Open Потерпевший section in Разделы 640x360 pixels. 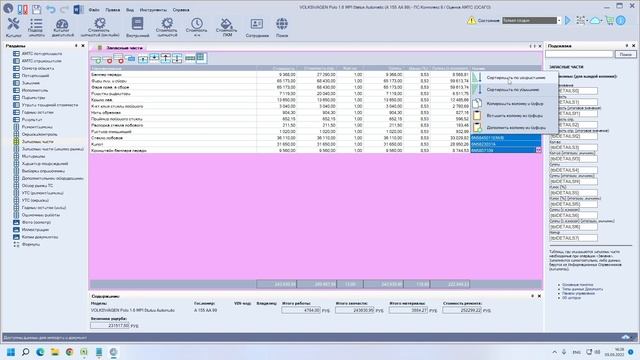(x=35, y=76)
